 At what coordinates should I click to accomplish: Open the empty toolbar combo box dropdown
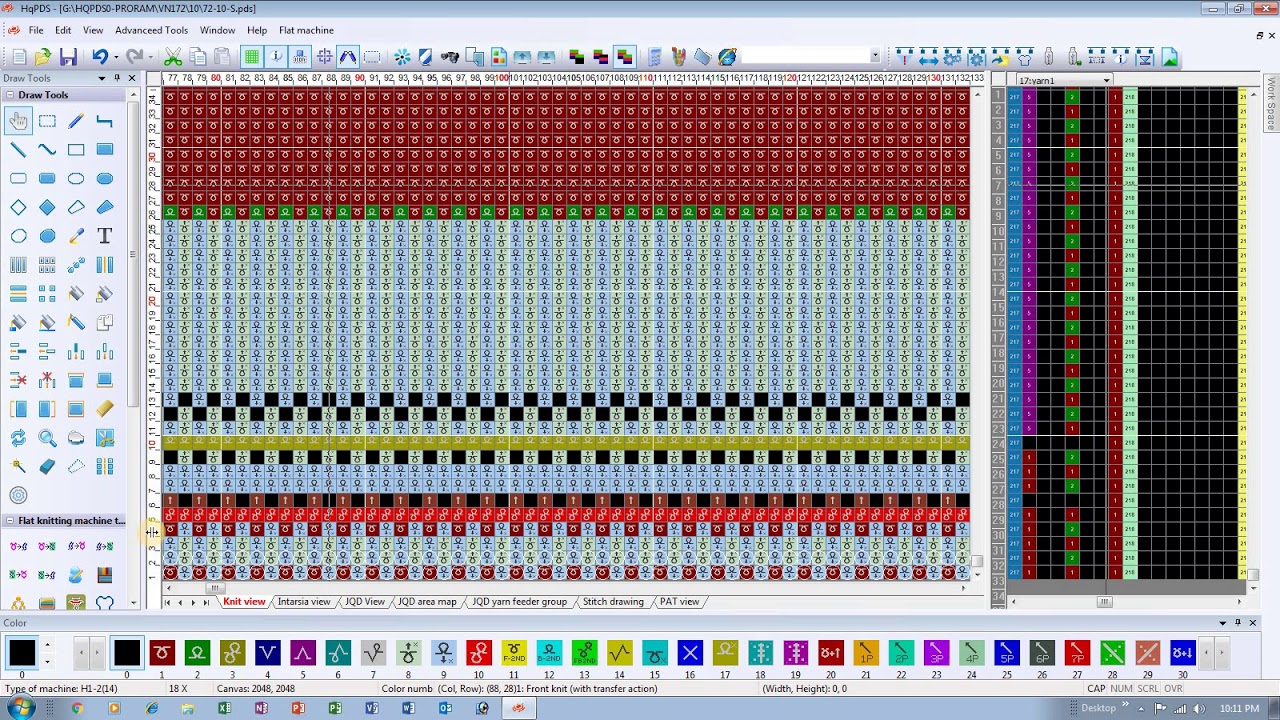tap(875, 57)
